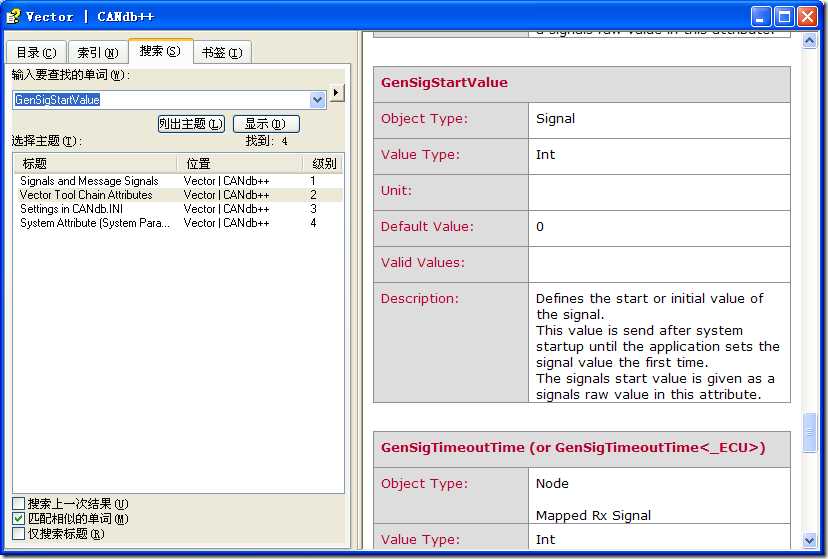This screenshot has width=828, height=559.
Task: Click level '2' cell in results list
Action: pyautogui.click(x=313, y=195)
